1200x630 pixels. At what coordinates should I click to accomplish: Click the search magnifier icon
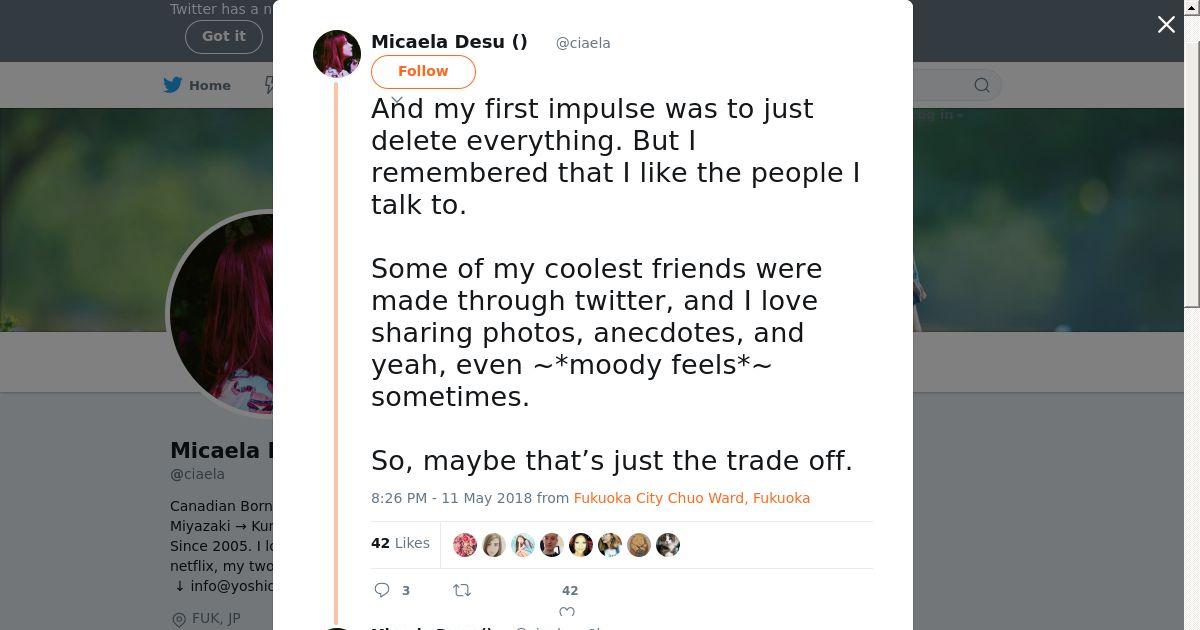tap(982, 85)
